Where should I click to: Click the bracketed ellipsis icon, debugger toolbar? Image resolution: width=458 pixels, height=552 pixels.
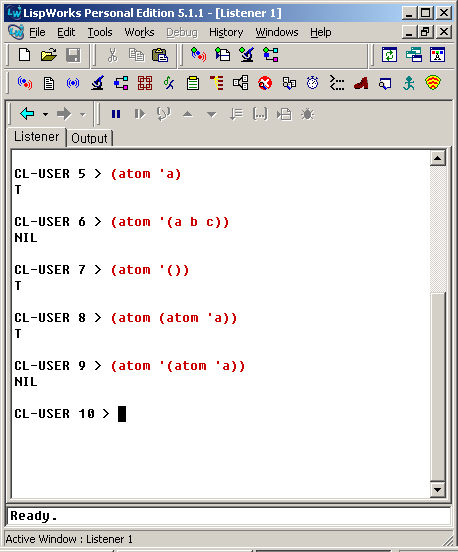point(260,114)
